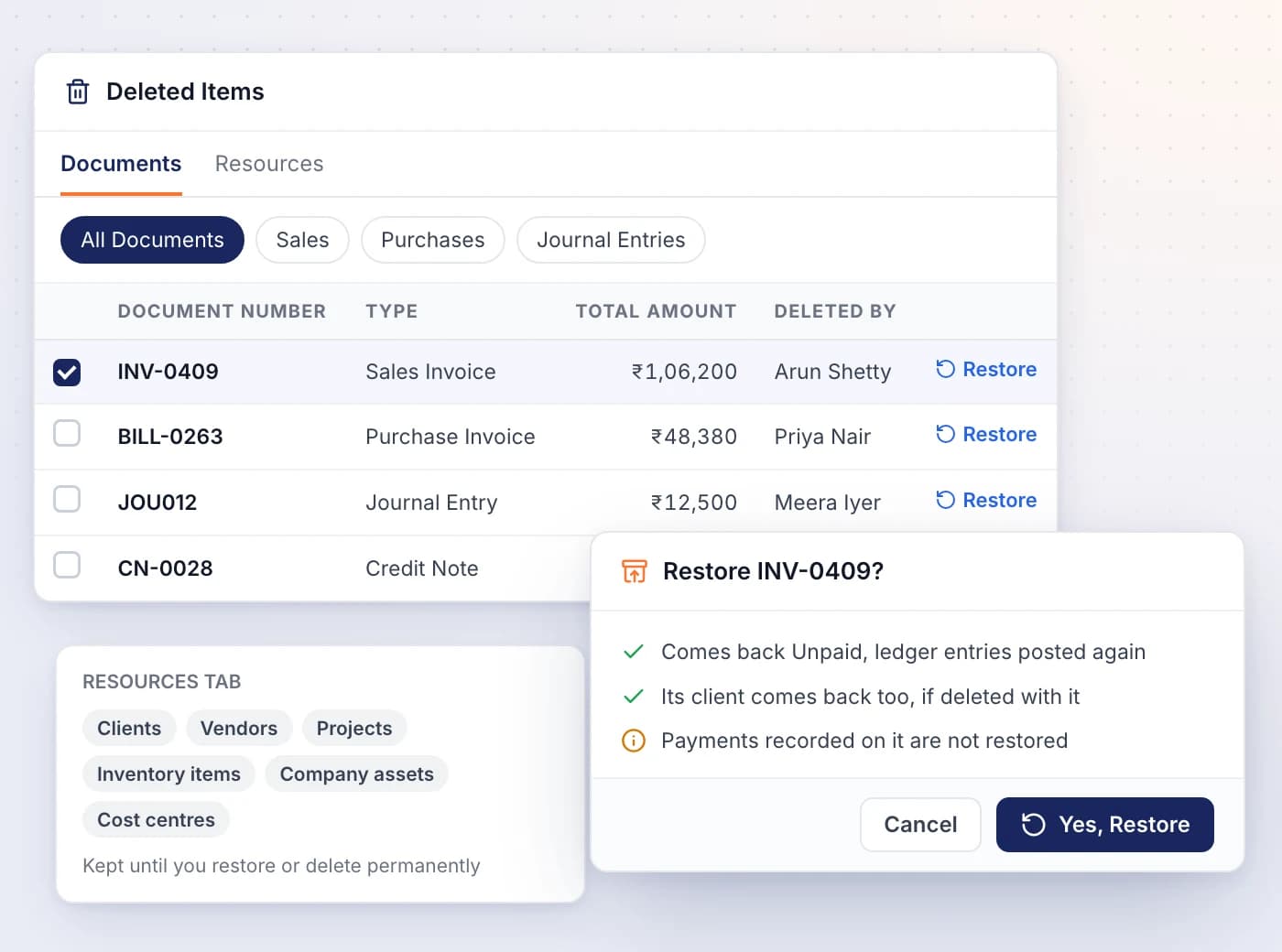Restore the INV-0409 sales invoice
Image resolution: width=1282 pixels, height=952 pixels.
pyautogui.click(x=986, y=369)
